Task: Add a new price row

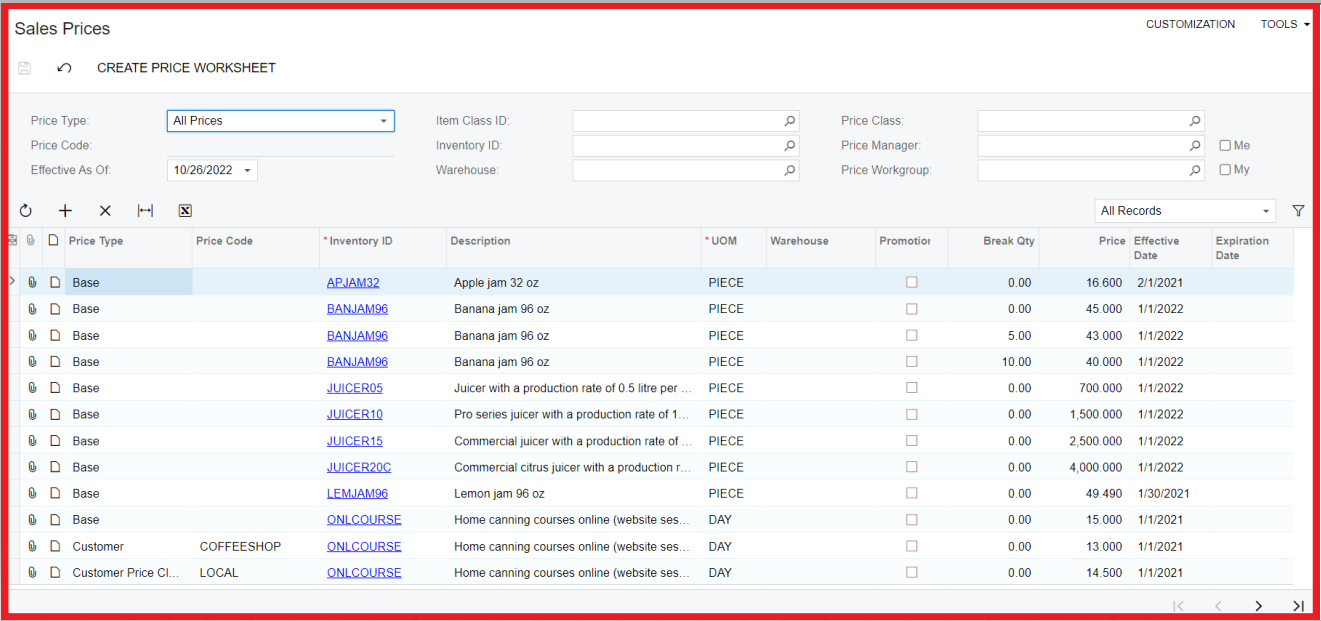Action: click(x=65, y=210)
